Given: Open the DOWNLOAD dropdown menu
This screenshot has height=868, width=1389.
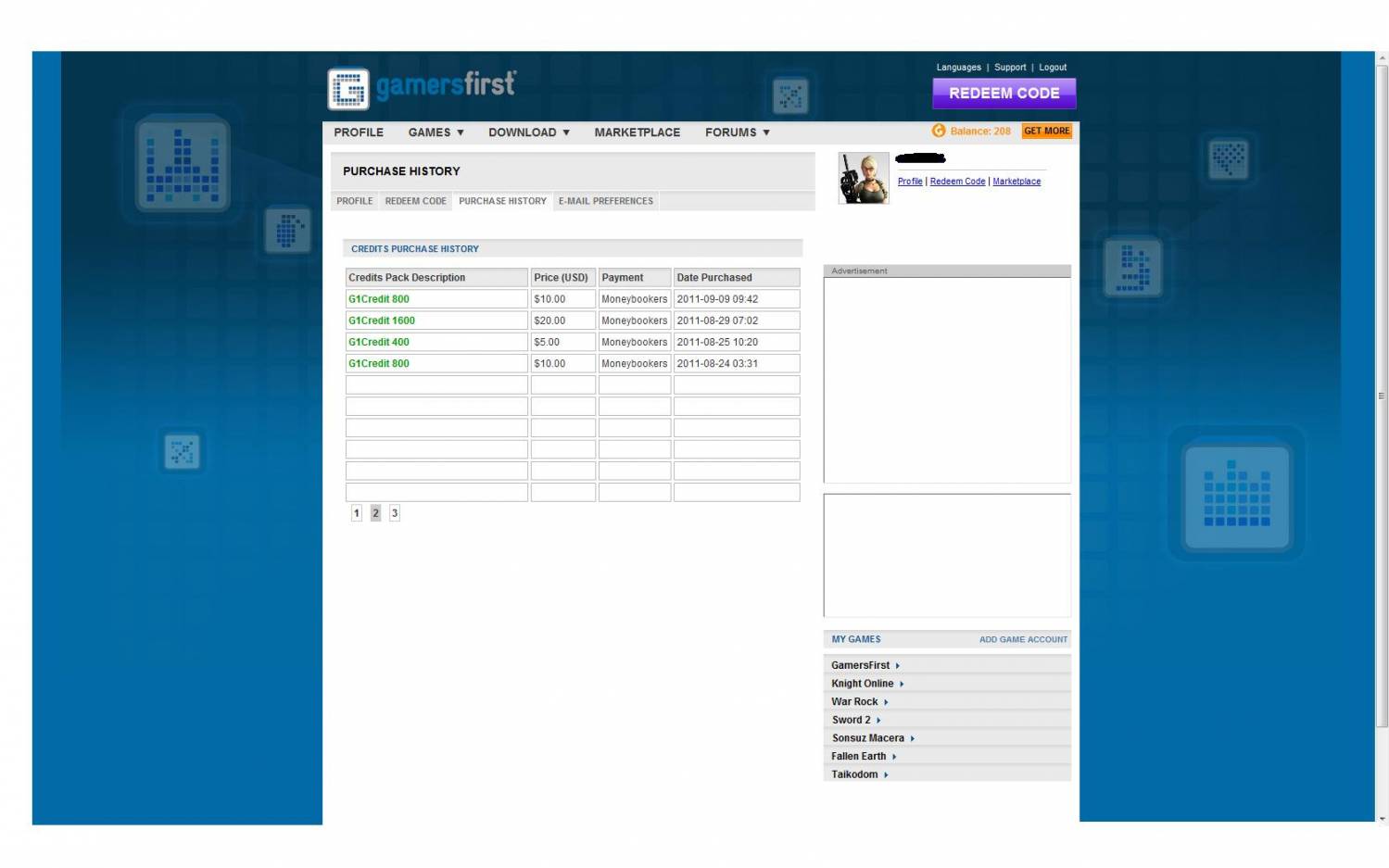Looking at the screenshot, I should point(528,132).
